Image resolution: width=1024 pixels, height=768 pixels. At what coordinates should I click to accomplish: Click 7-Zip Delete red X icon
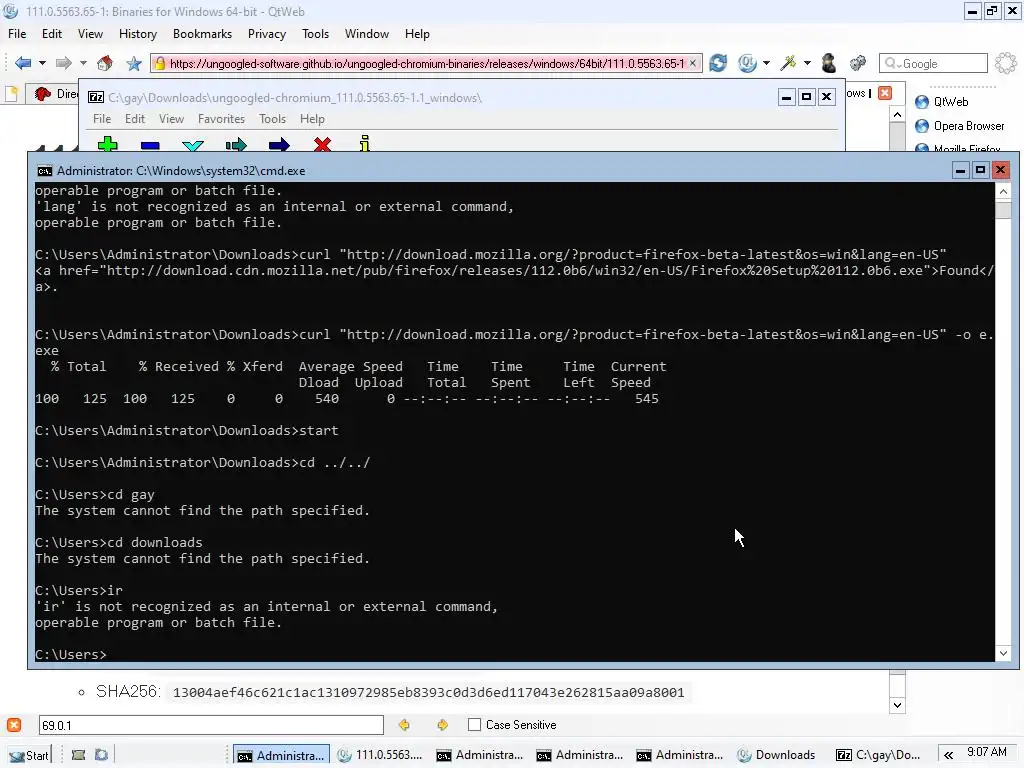tap(322, 144)
